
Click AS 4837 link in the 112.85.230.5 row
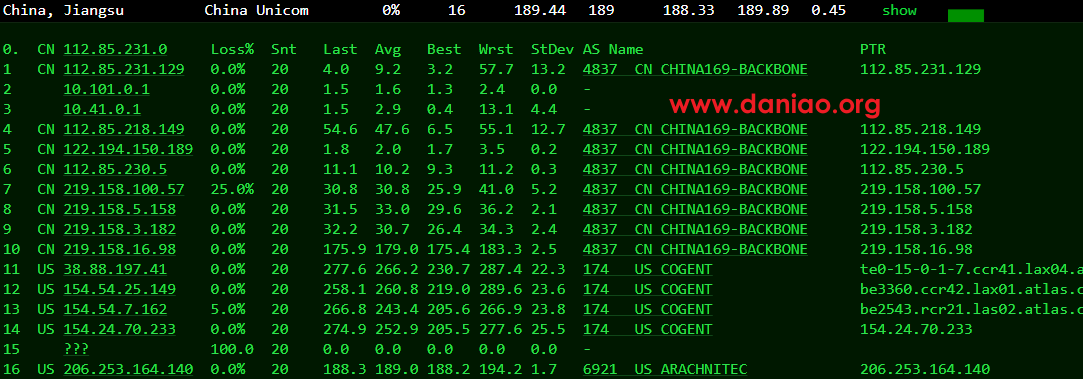pos(695,170)
